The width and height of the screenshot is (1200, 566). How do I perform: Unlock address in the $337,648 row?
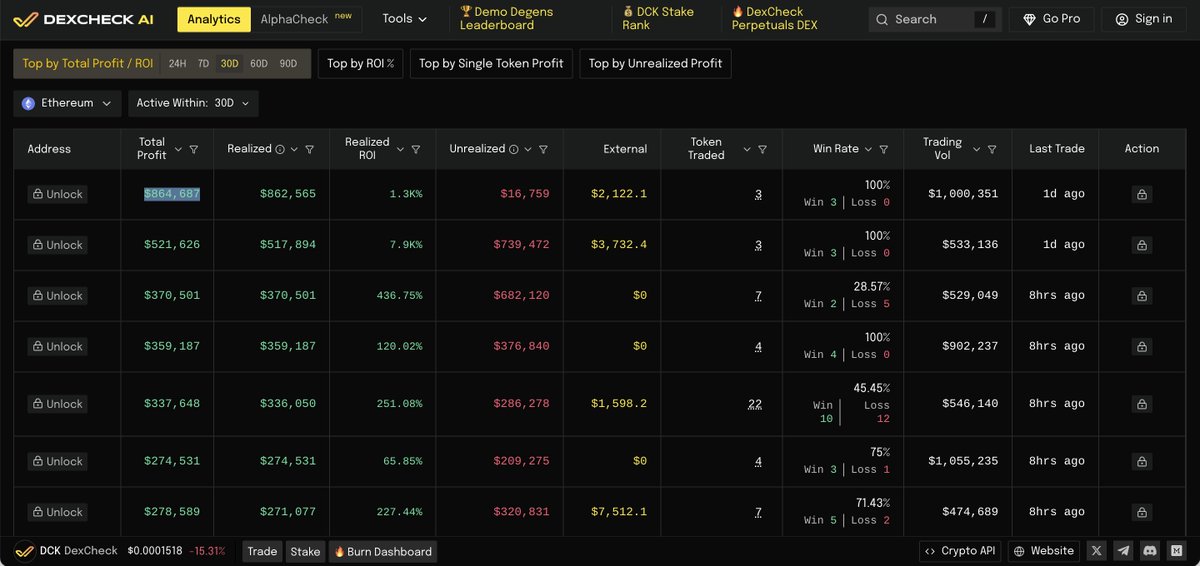pyautogui.click(x=57, y=404)
